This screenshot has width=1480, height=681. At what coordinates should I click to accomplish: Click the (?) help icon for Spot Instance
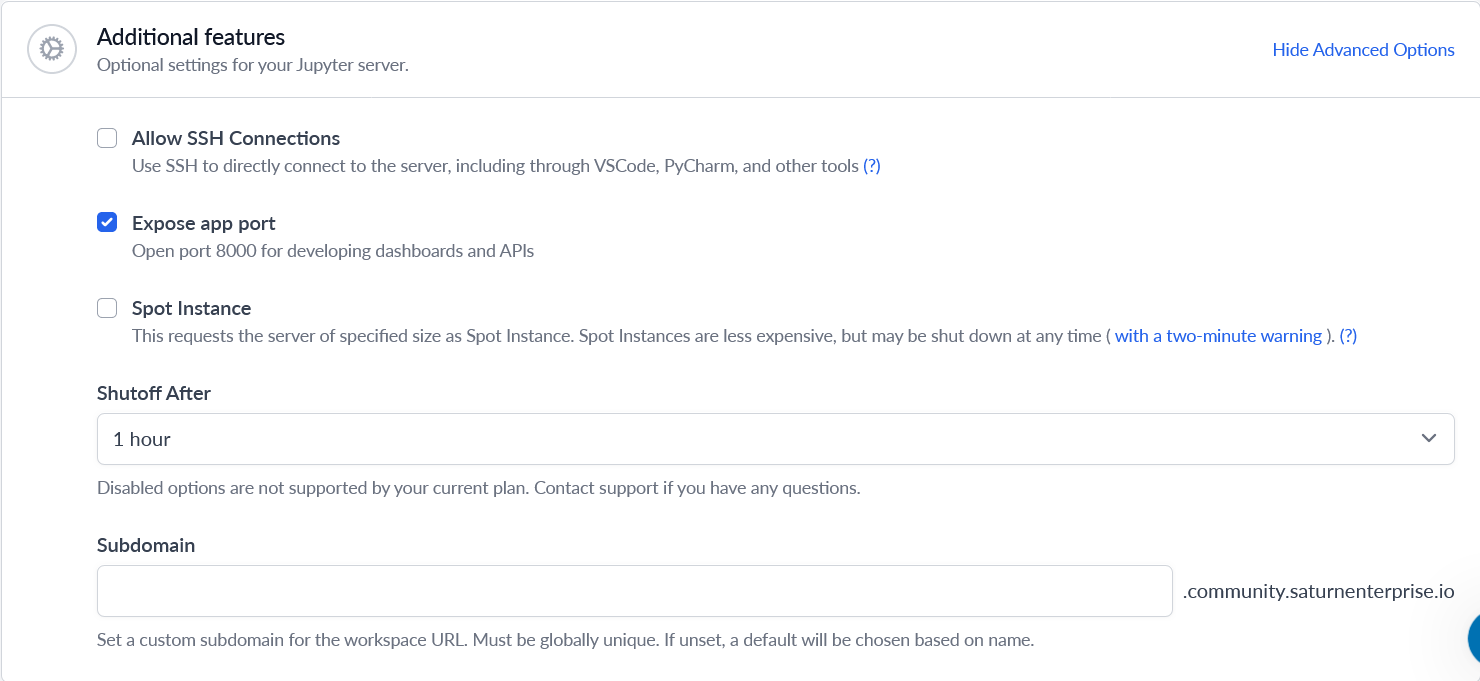coord(1348,336)
